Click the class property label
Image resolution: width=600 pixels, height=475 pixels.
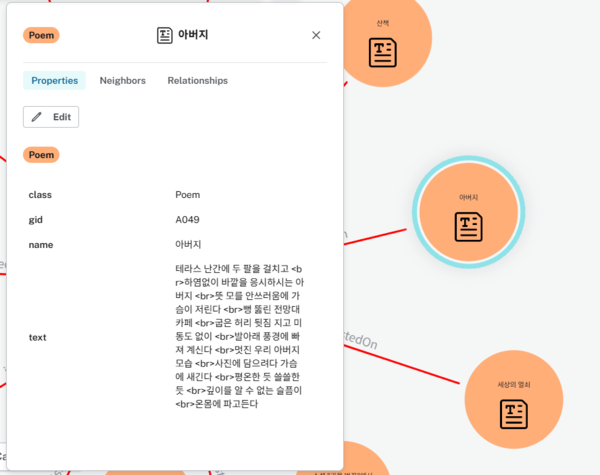tap(40, 195)
